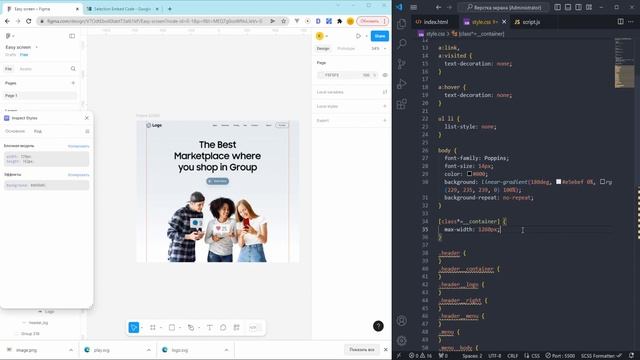Image resolution: width=640 pixels, height=360 pixels.
Task: Select the Rectangle shape tool in Figma
Action: (x=172, y=327)
